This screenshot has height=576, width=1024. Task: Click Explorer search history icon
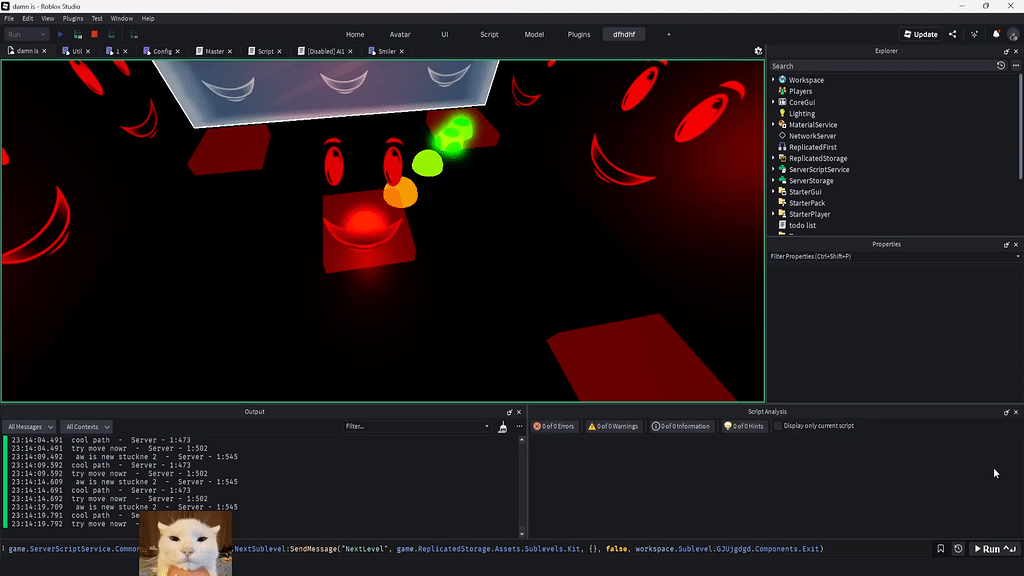(x=1000, y=65)
